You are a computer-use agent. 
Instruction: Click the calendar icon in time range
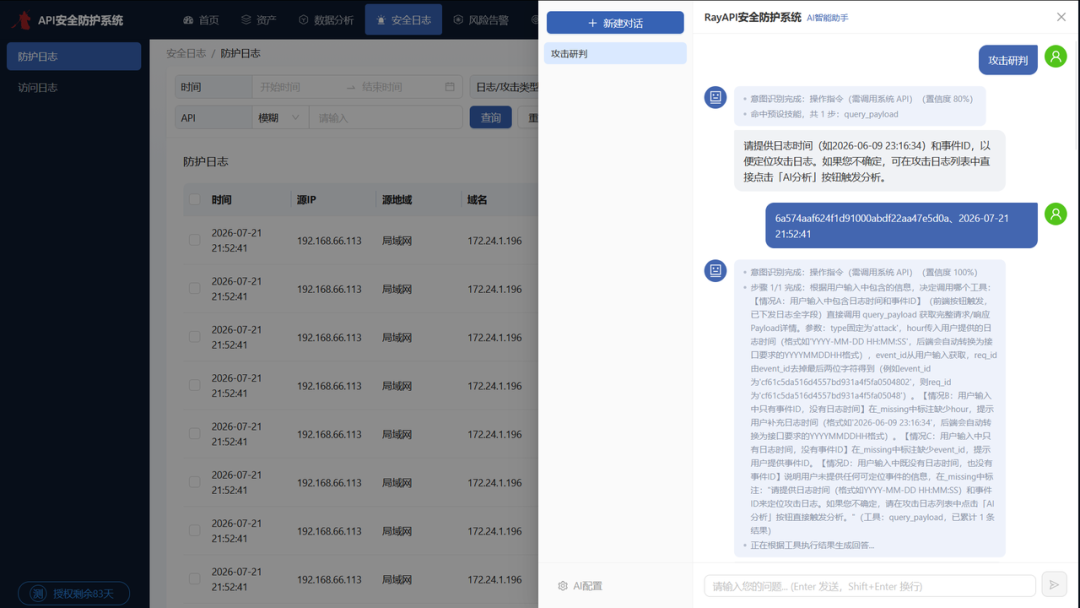[450, 87]
